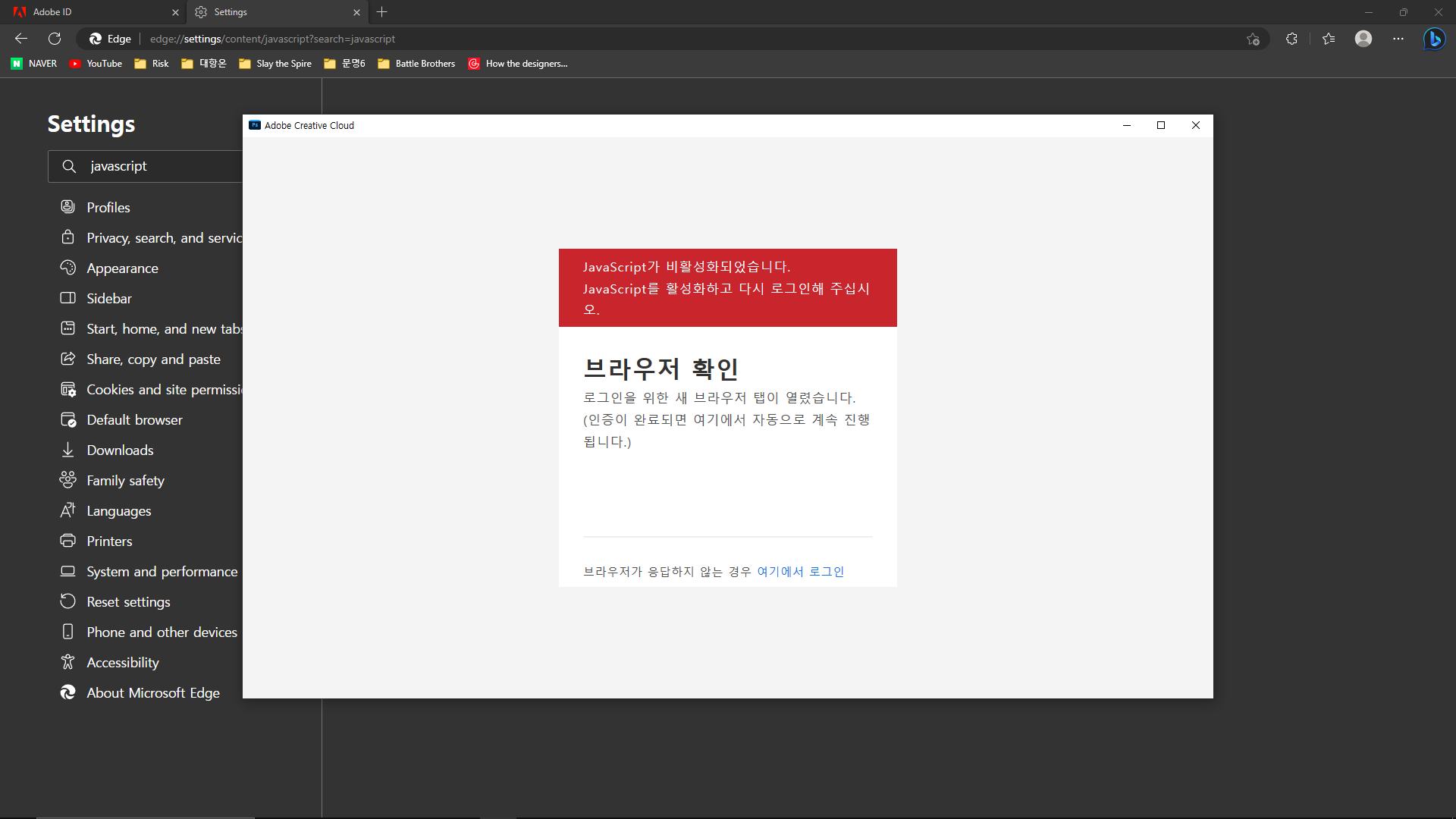Click the add-to-favorites star in the address bar

coord(1253,39)
